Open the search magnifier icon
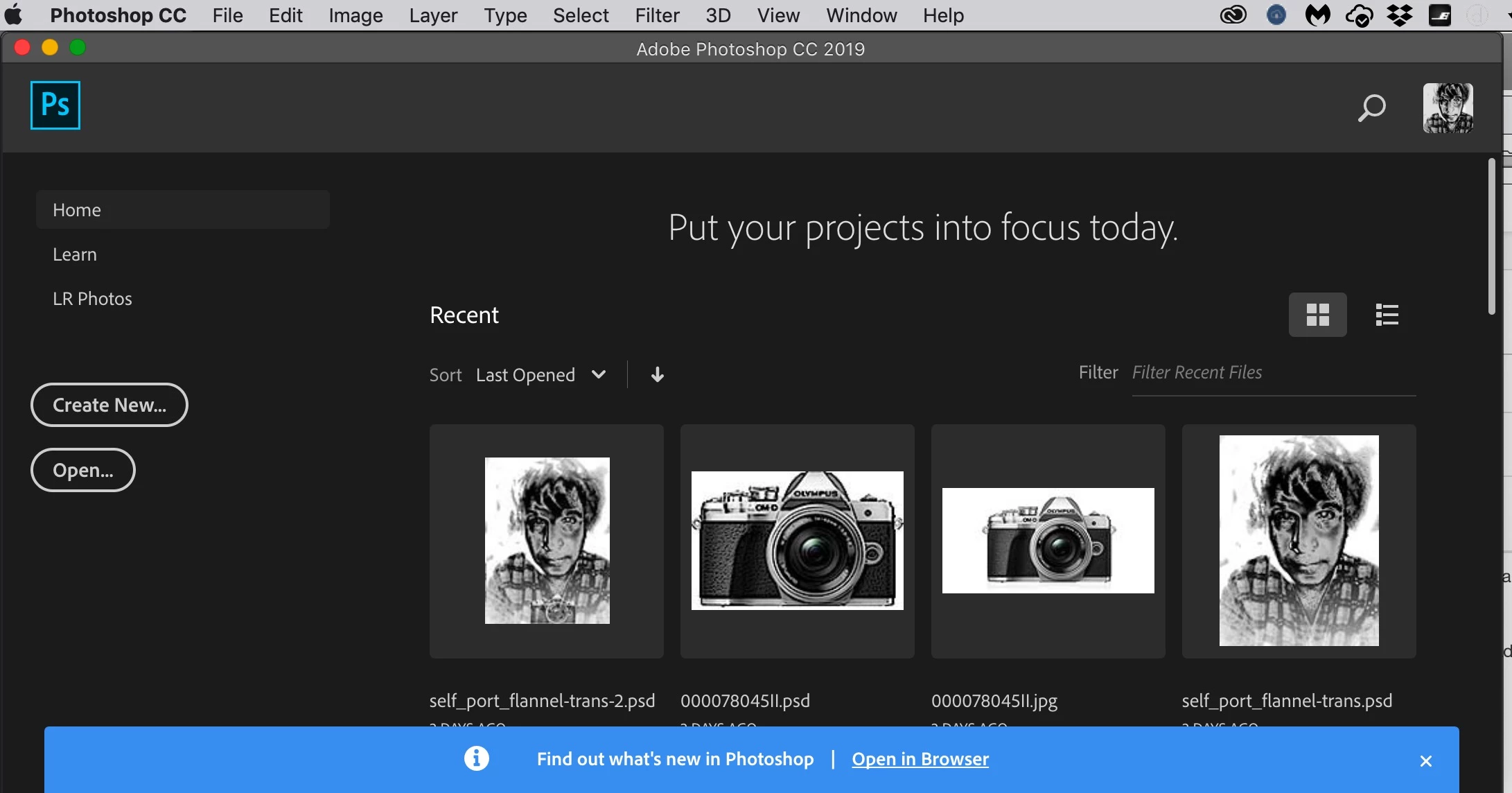 coord(1371,108)
